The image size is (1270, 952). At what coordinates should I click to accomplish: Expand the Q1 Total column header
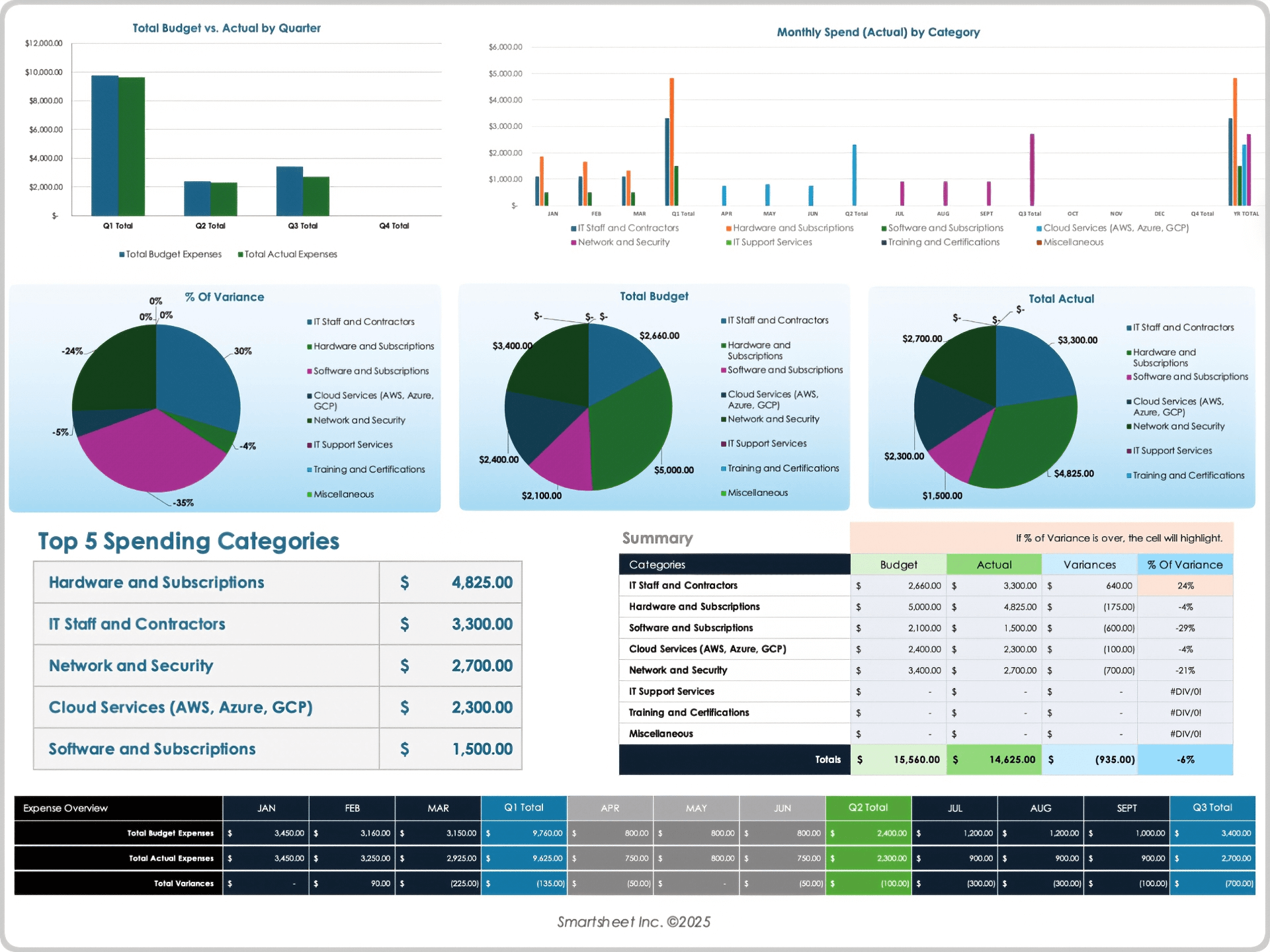click(523, 807)
